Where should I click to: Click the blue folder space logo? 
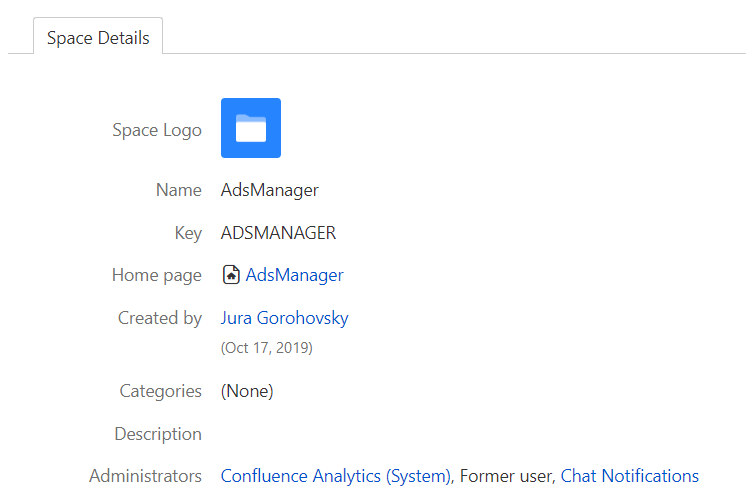(x=251, y=128)
